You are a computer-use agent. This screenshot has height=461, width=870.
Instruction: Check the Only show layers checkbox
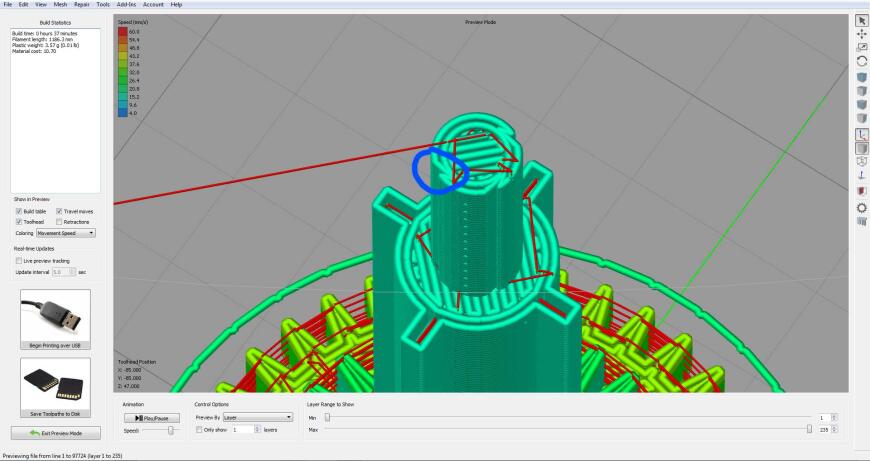(x=199, y=430)
